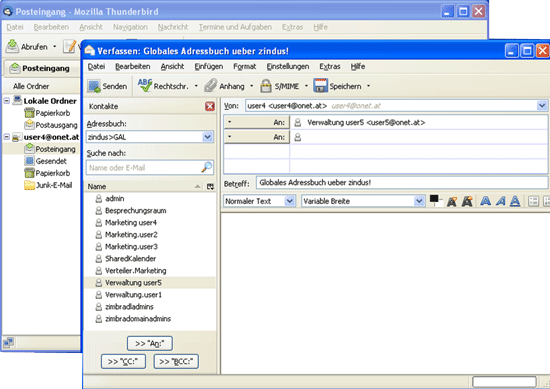Image resolution: width=550 pixels, height=389 pixels.
Task: Click online status icon in main window
Action: (8, 342)
